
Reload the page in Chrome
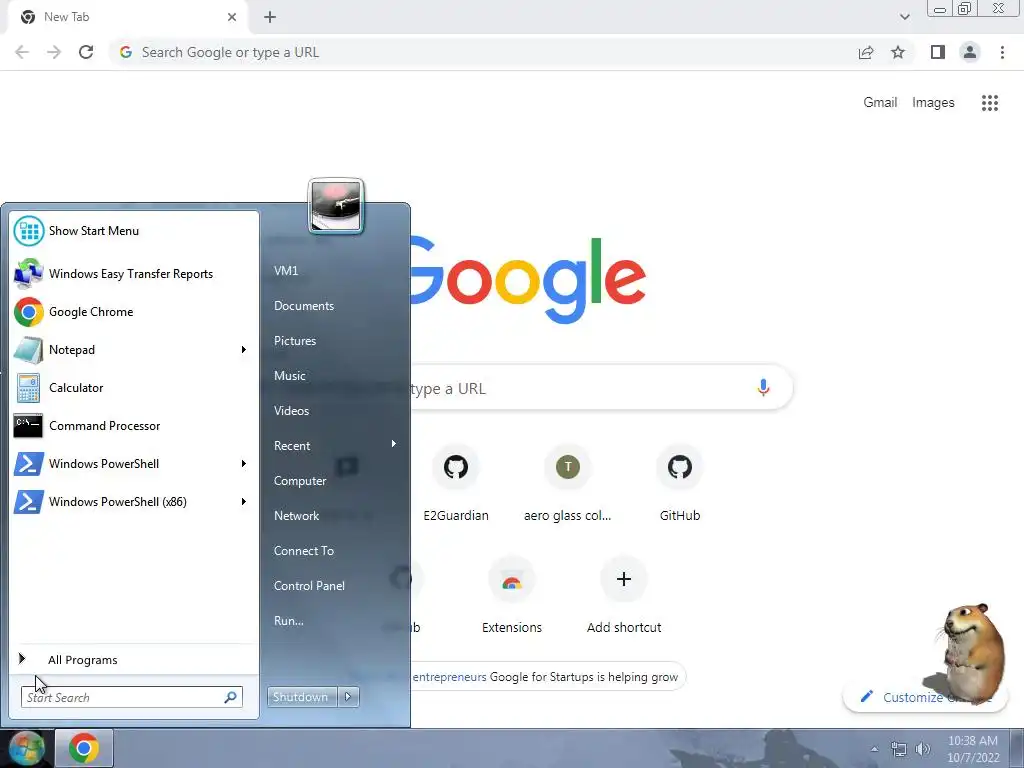[86, 52]
